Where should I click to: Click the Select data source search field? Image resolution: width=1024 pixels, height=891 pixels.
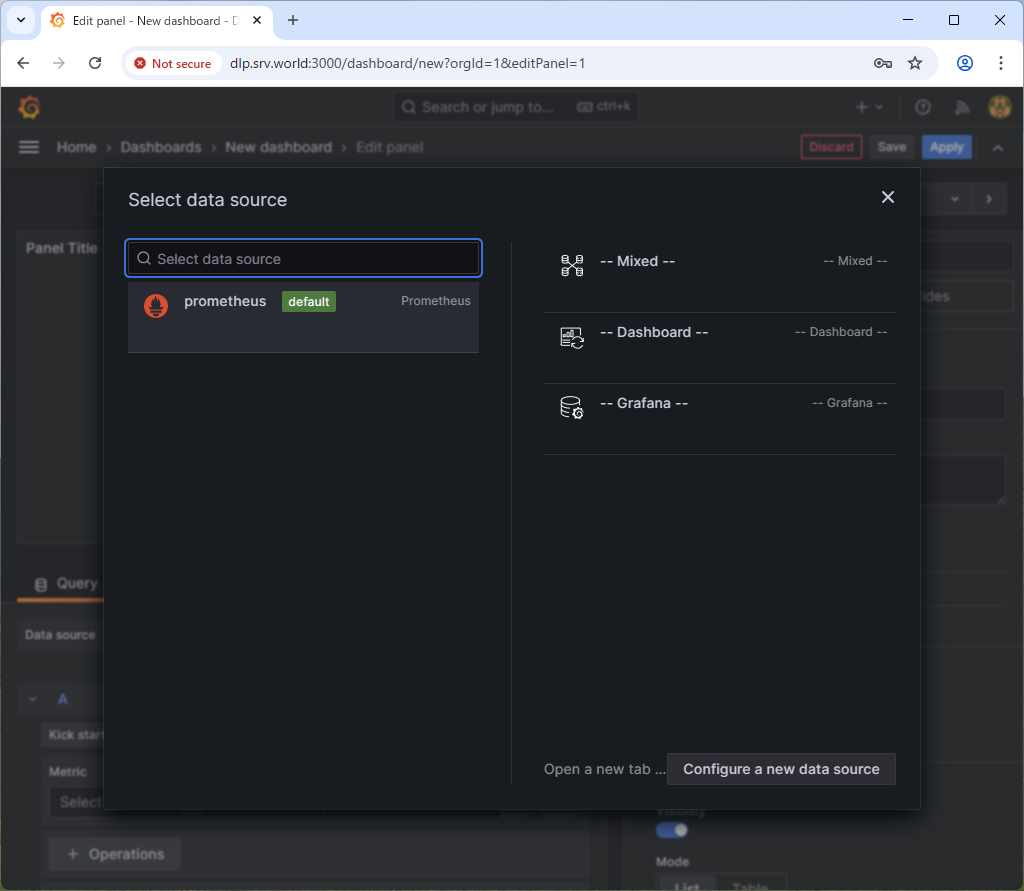pyautogui.click(x=304, y=259)
